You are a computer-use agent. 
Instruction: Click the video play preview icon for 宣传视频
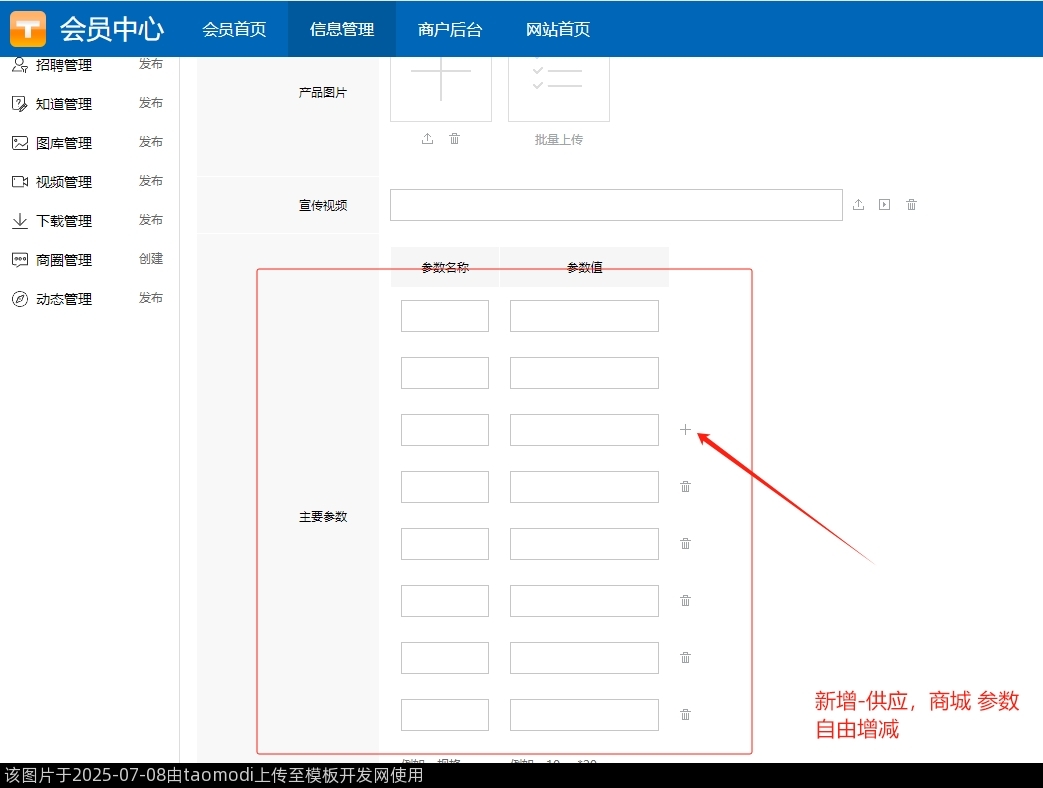click(884, 204)
